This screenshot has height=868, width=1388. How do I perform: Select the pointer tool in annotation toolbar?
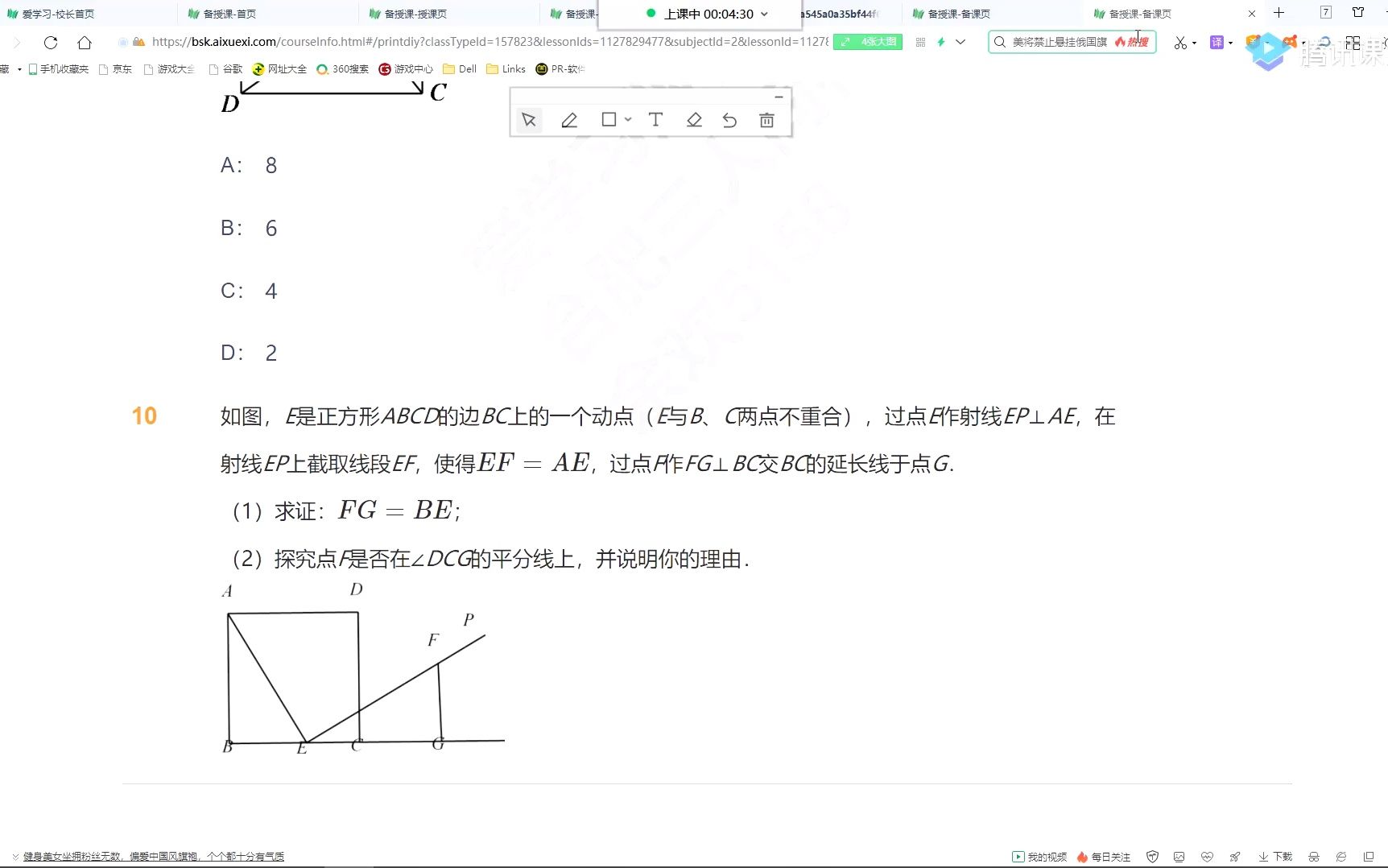pos(529,120)
